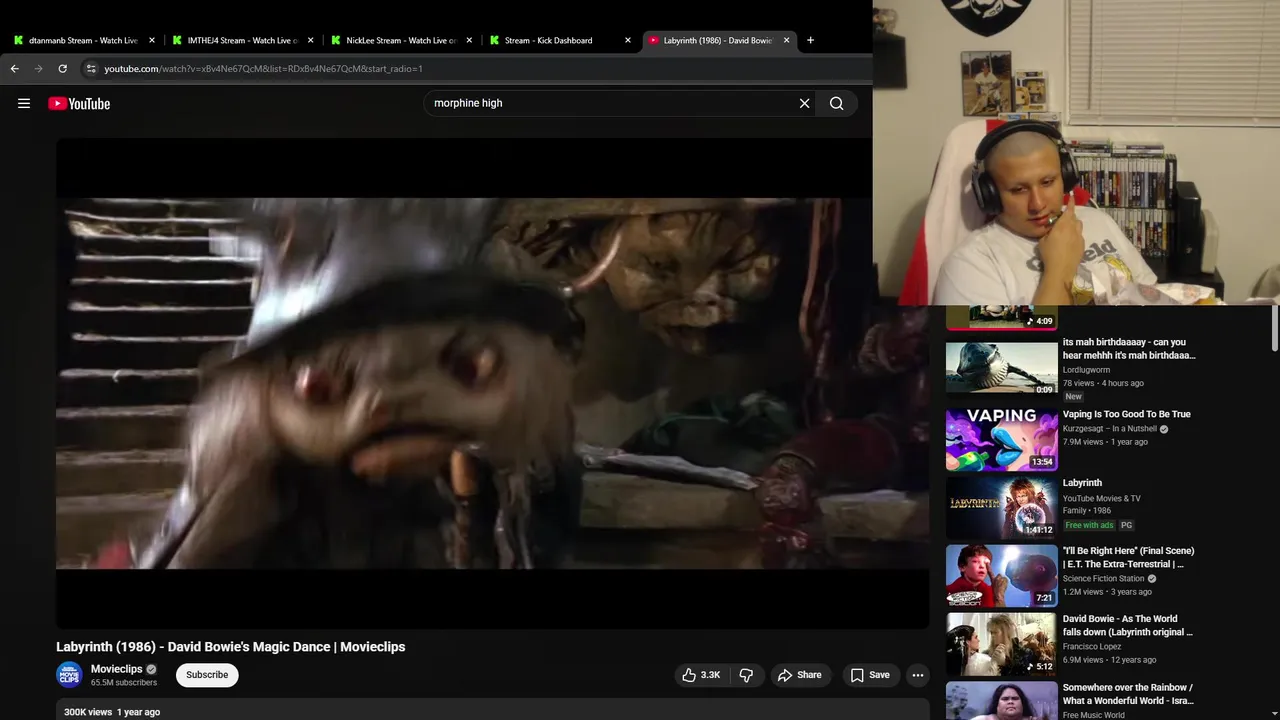
Task: Click 'Free with ads' badge
Action: [x=1088, y=525]
